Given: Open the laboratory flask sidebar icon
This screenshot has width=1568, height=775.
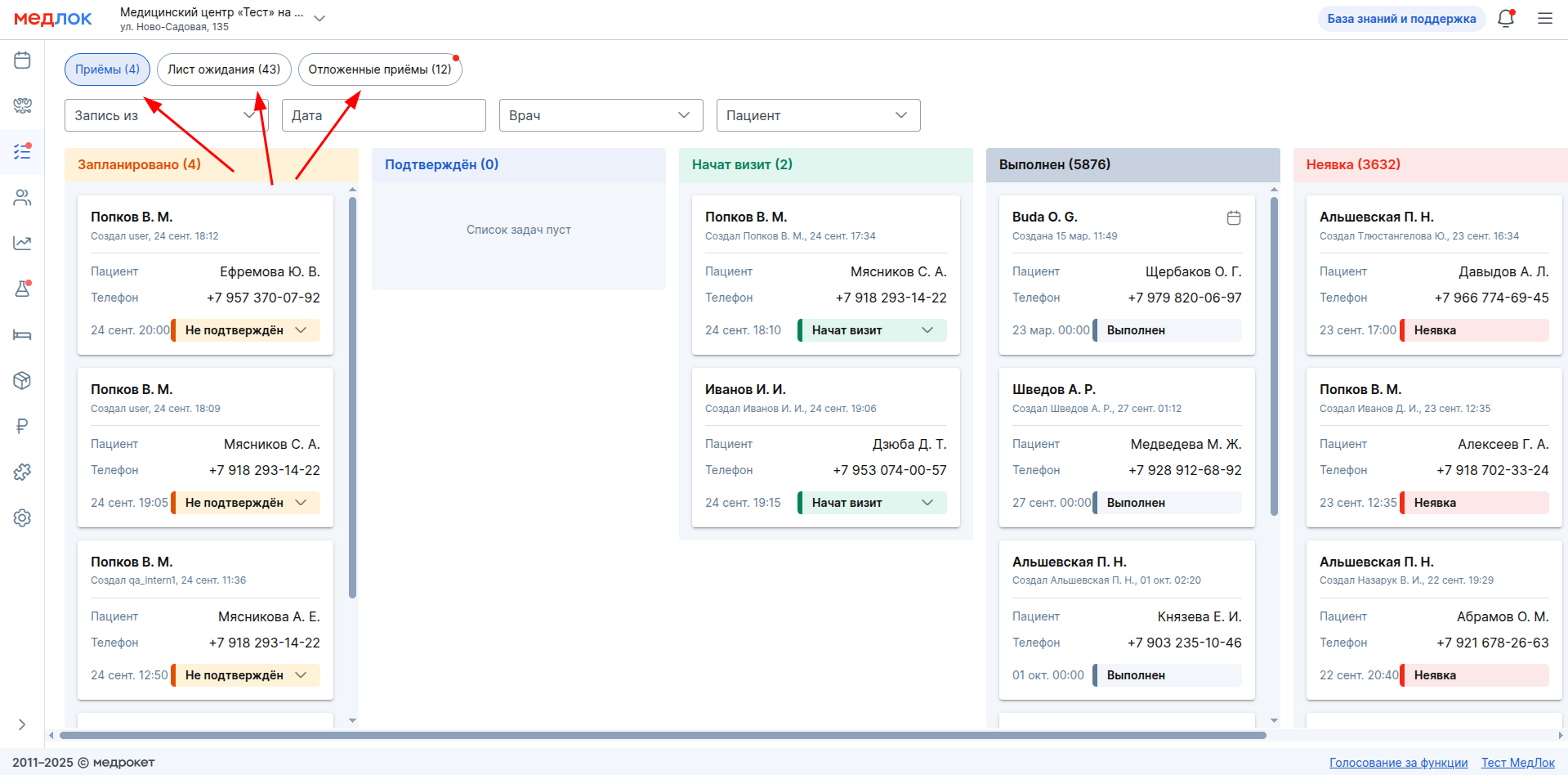Looking at the screenshot, I should point(22,289).
